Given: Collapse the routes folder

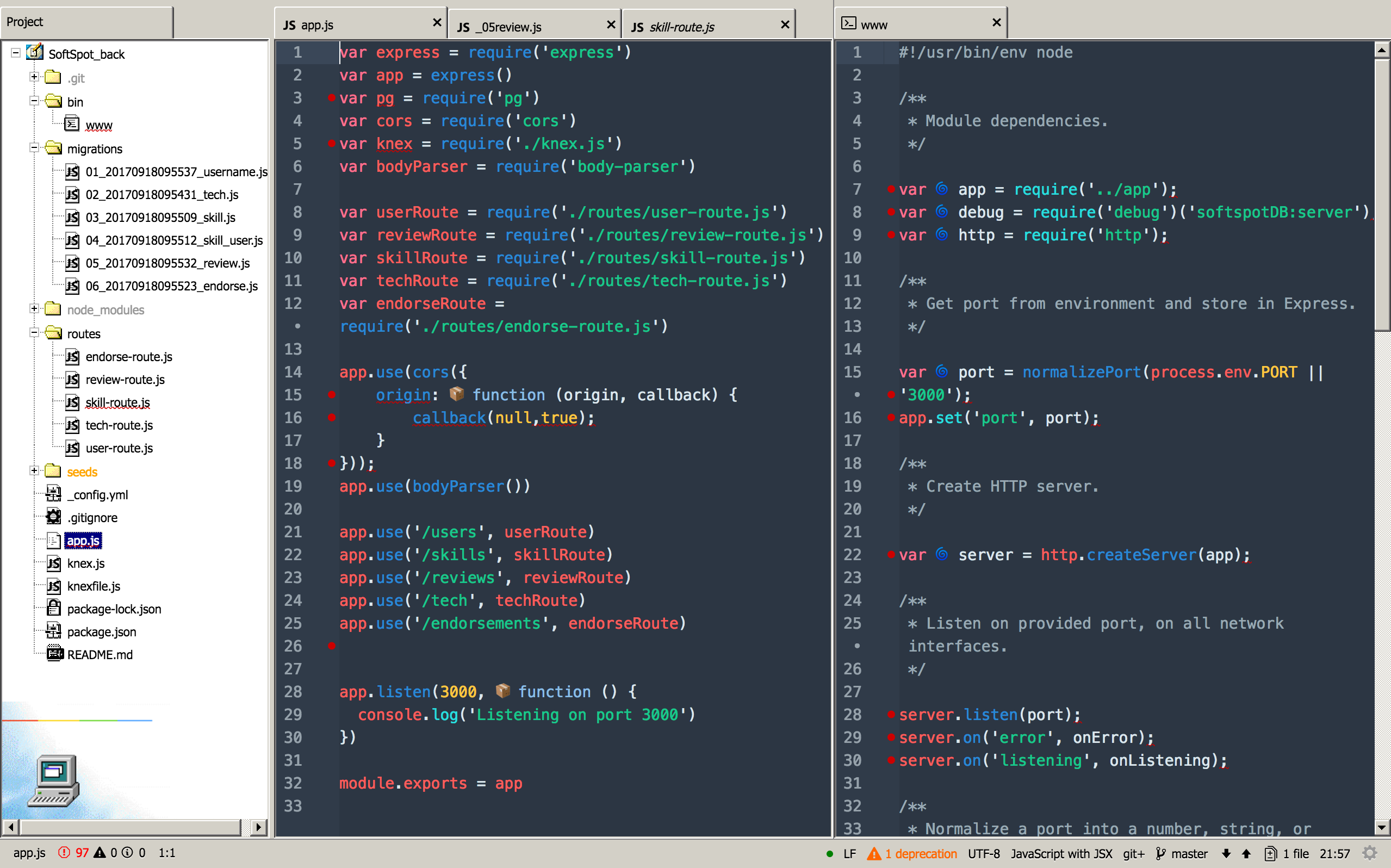Looking at the screenshot, I should [34, 332].
